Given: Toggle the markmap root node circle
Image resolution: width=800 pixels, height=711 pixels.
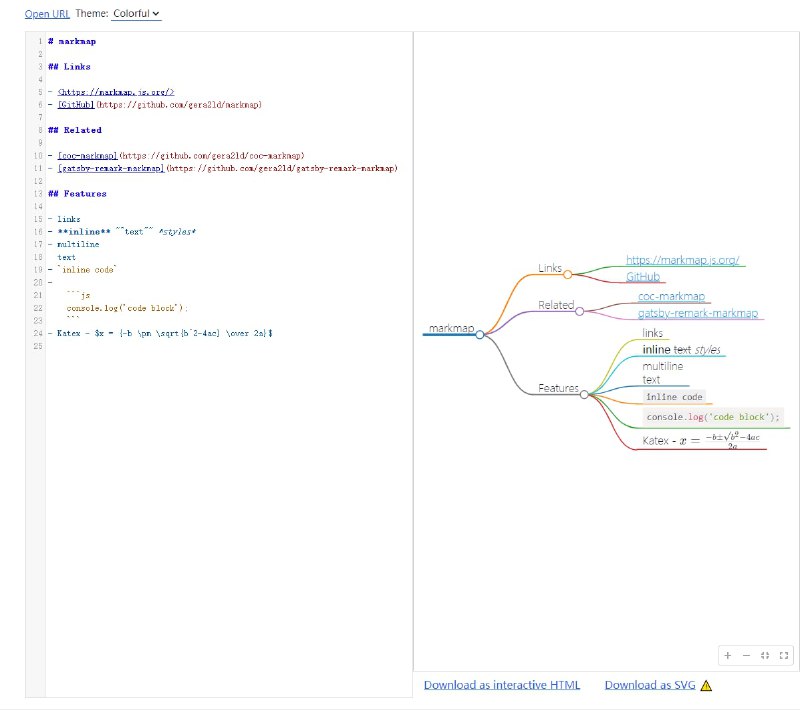Looking at the screenshot, I should pos(480,335).
